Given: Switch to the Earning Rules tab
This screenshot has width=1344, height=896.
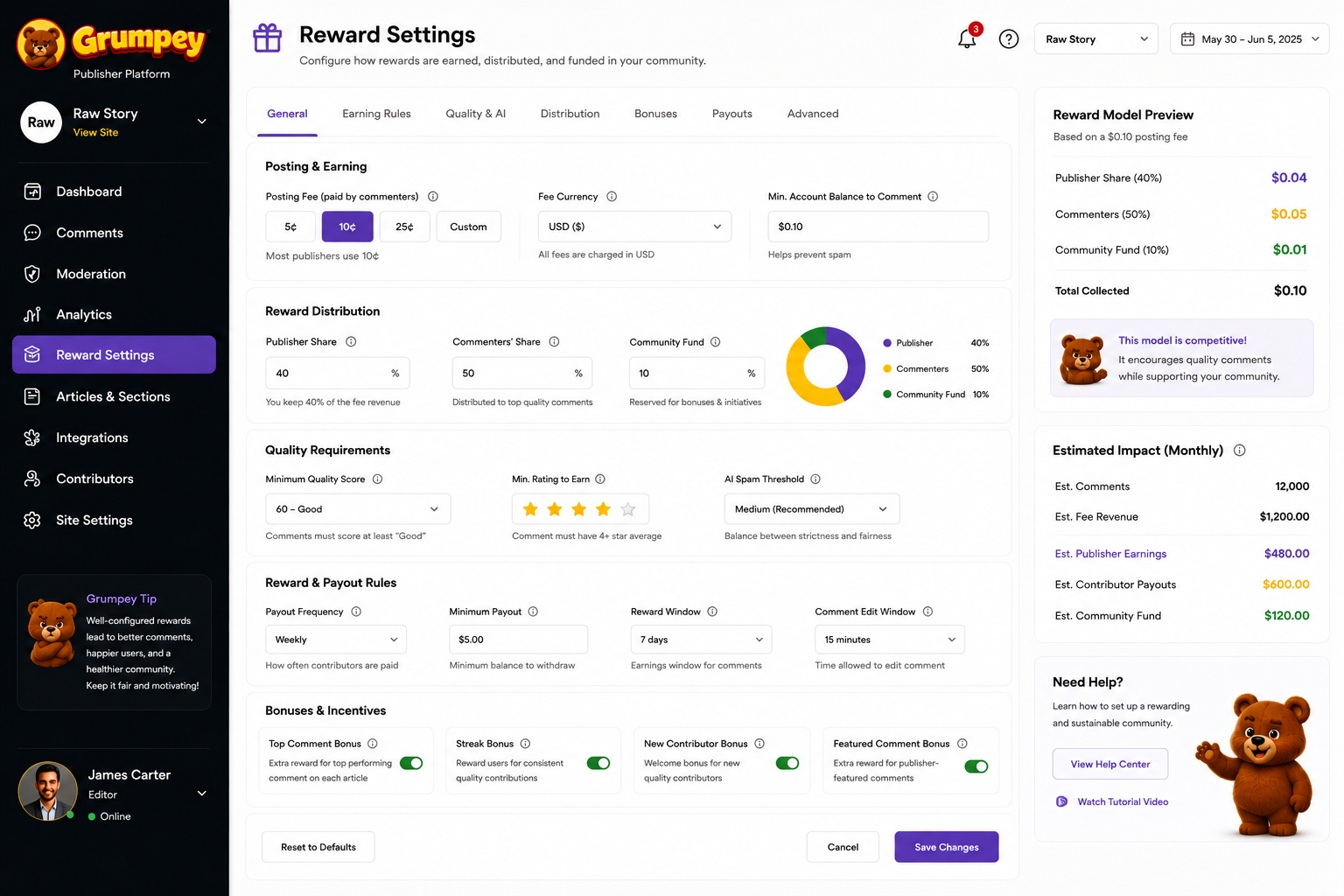Looking at the screenshot, I should tap(376, 114).
